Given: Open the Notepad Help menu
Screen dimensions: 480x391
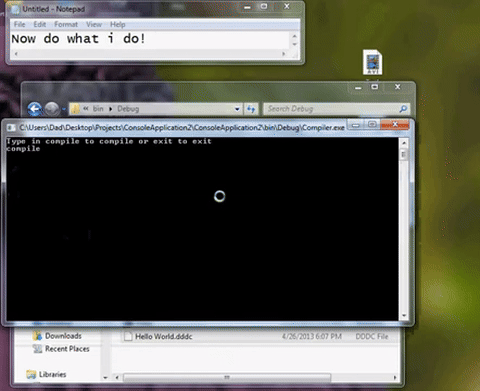Looking at the screenshot, I should (118, 24).
